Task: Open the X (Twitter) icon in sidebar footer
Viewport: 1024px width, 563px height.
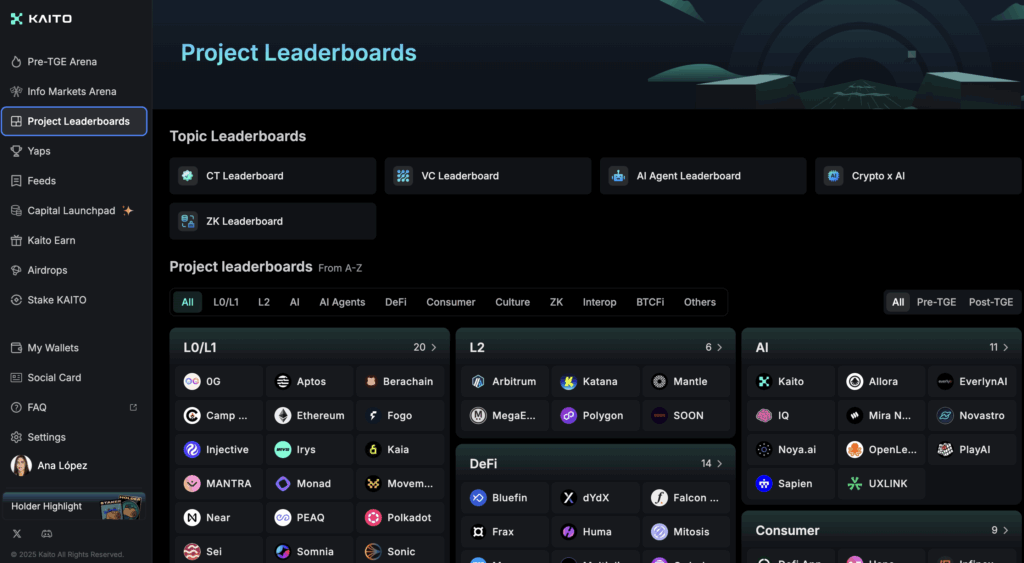Action: point(16,534)
